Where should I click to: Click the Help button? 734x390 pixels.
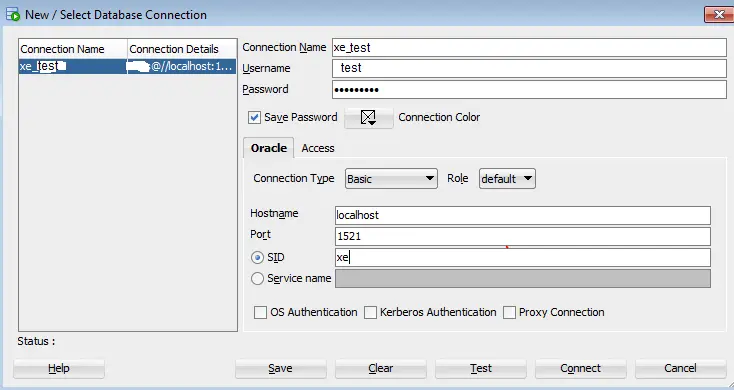point(59,368)
